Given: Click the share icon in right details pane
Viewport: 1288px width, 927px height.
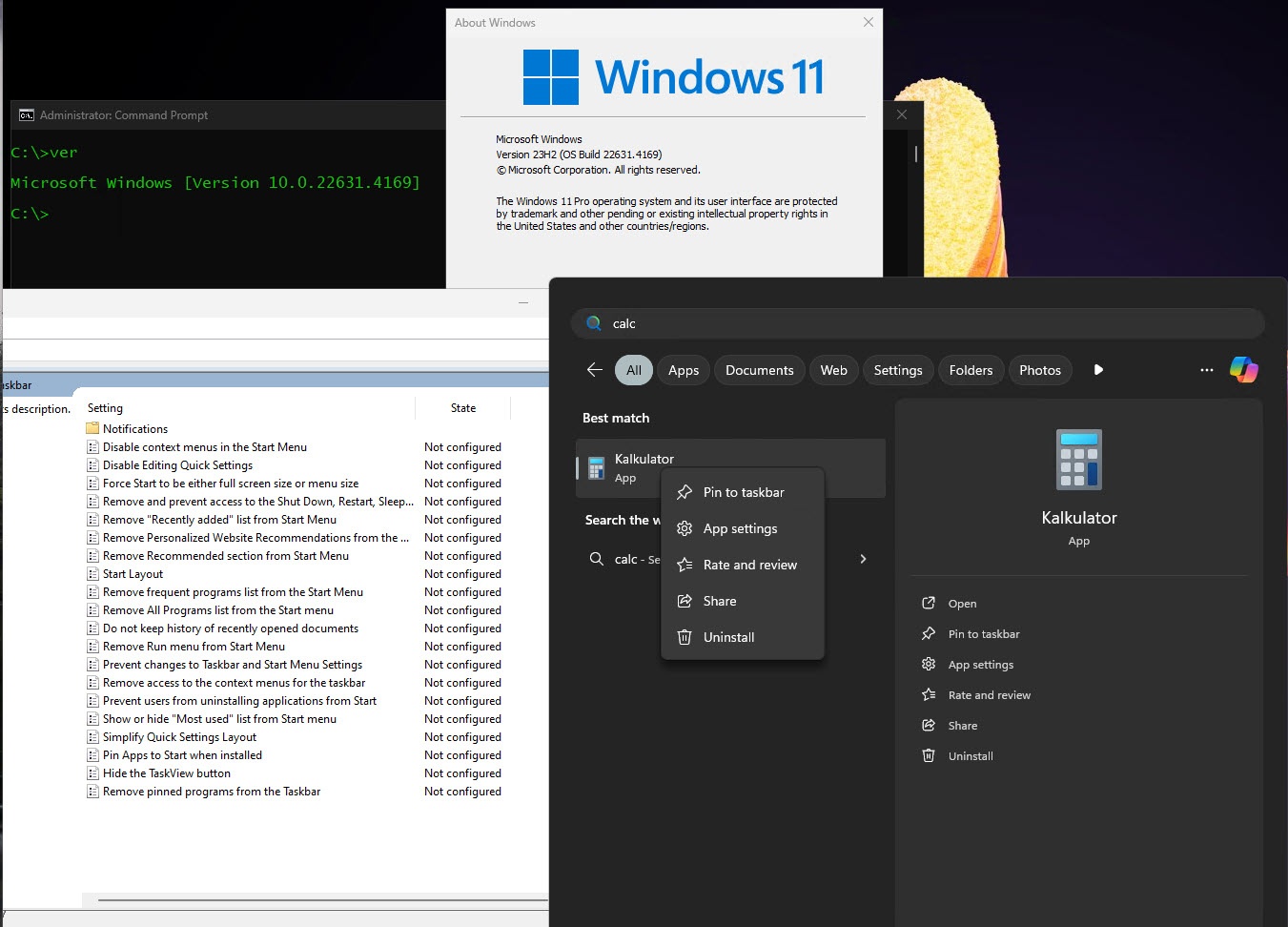Looking at the screenshot, I should point(929,725).
